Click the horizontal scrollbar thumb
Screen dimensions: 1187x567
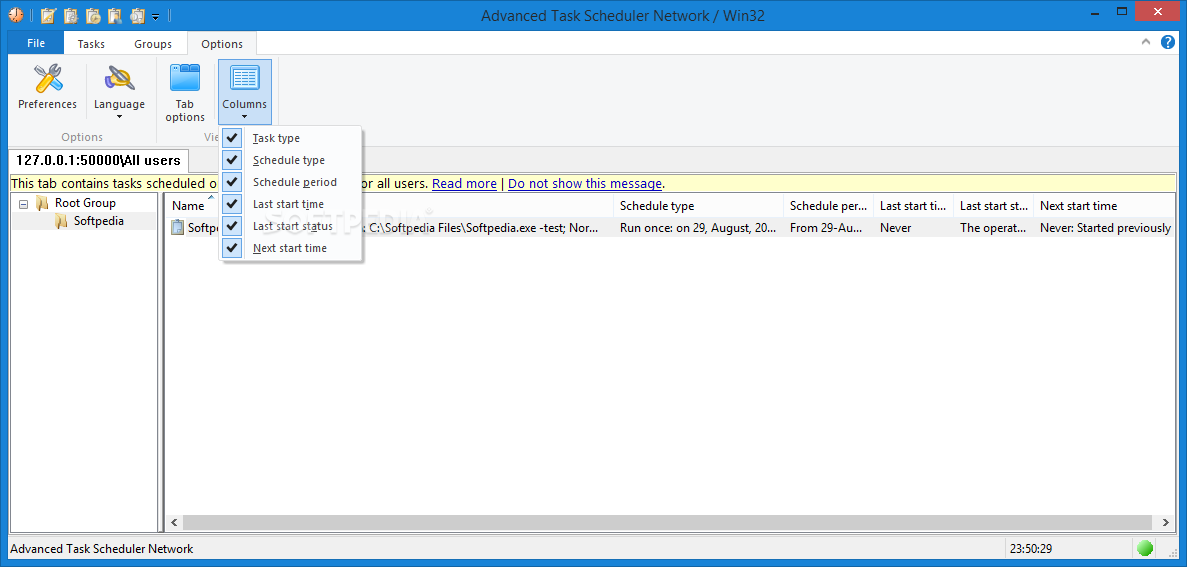[668, 522]
